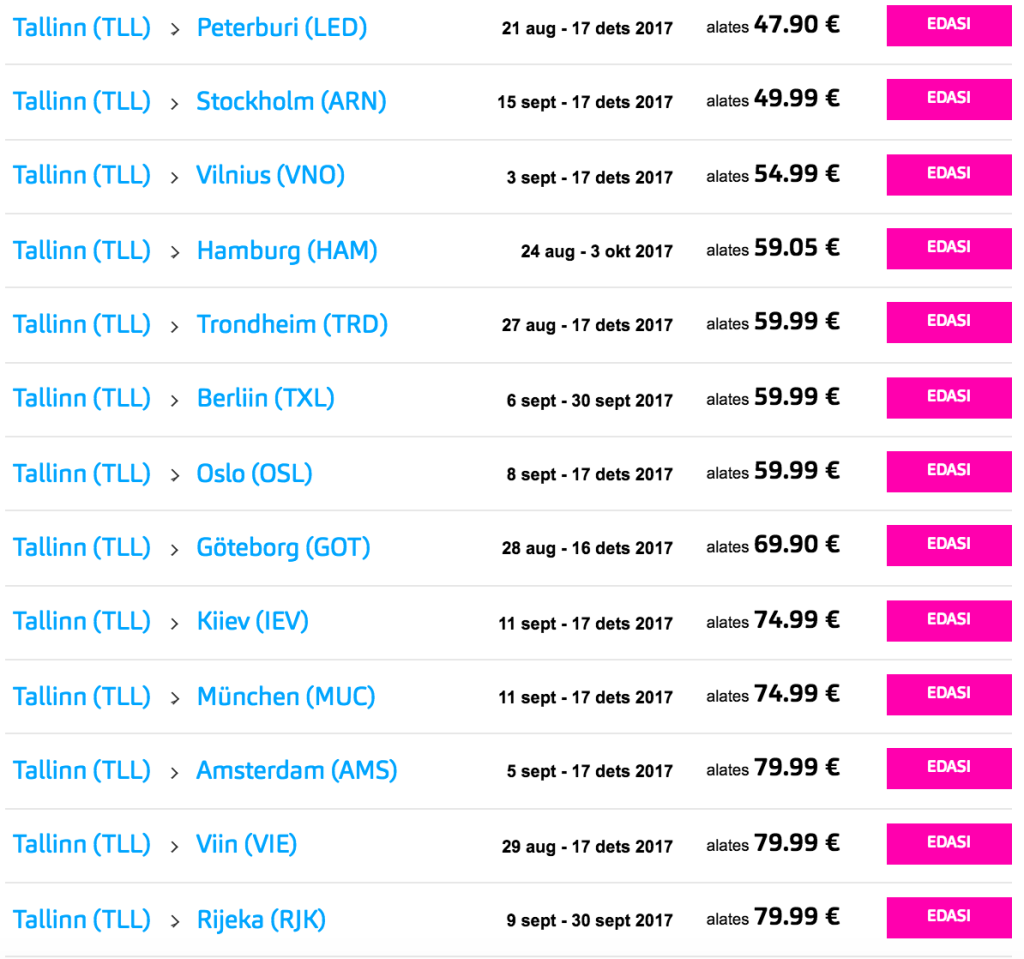The height and width of the screenshot is (959, 1024).
Task: Open the Göteborg (GOT) destination link
Action: 284,547
